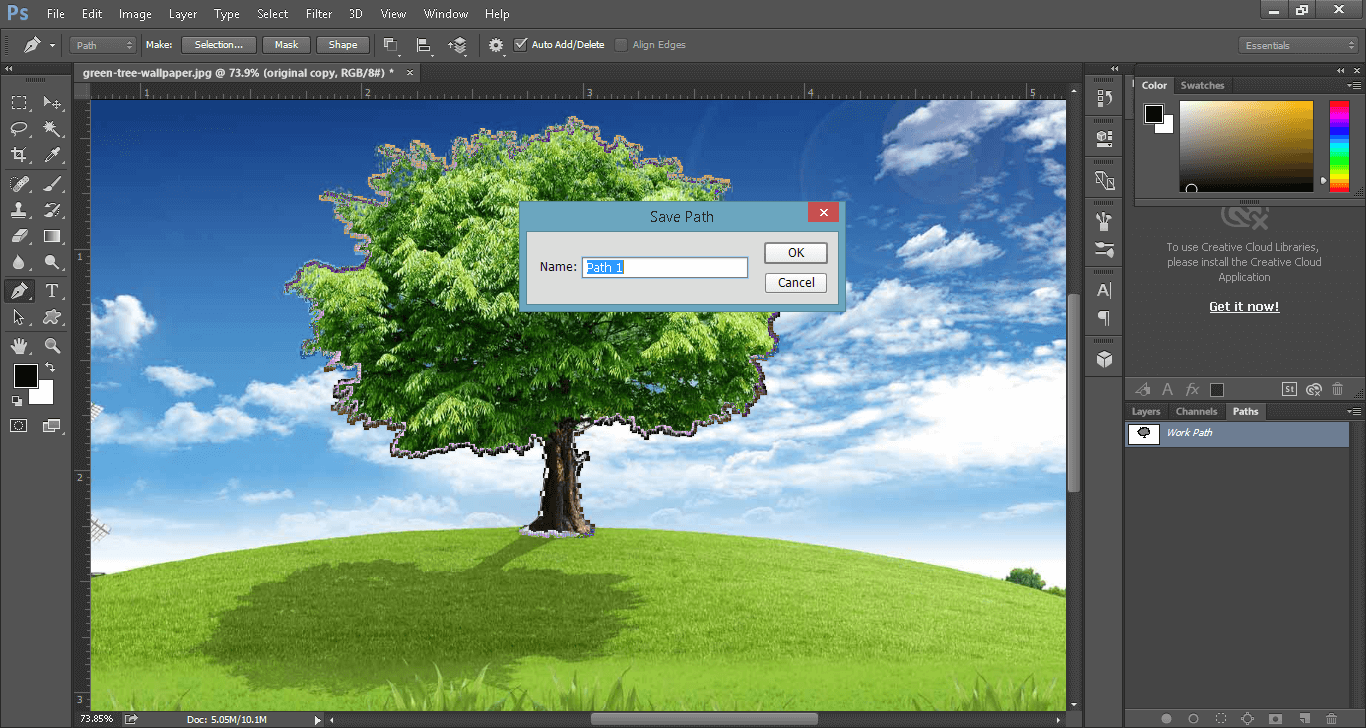
Task: Pick the Zoom tool
Action: (x=52, y=345)
